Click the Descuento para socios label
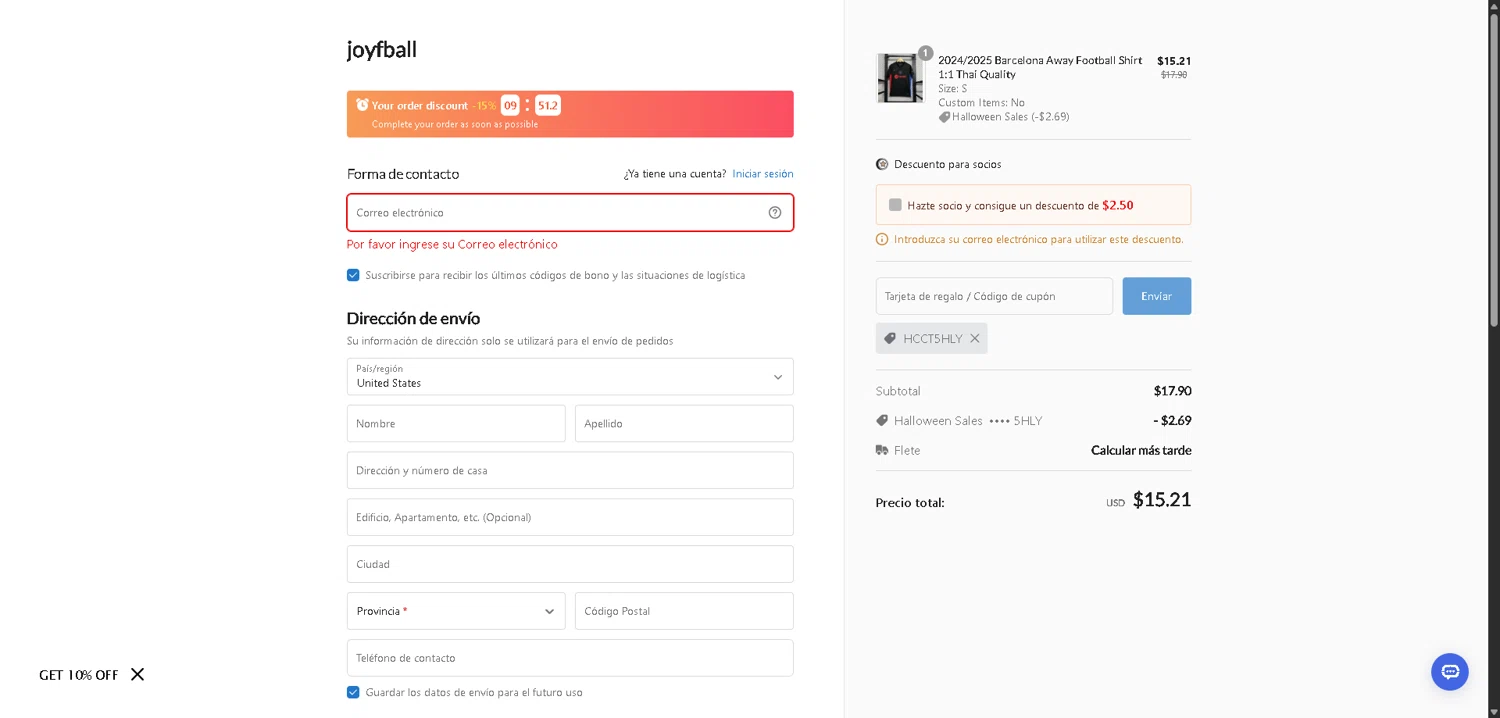 pyautogui.click(x=948, y=164)
